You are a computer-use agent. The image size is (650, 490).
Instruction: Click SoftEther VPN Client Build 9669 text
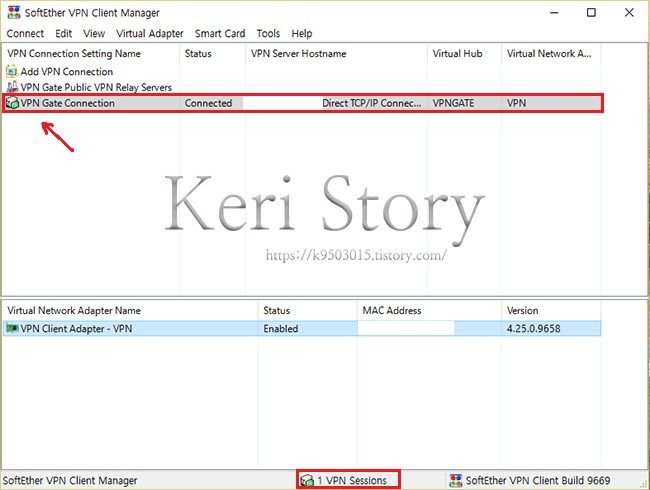(538, 480)
